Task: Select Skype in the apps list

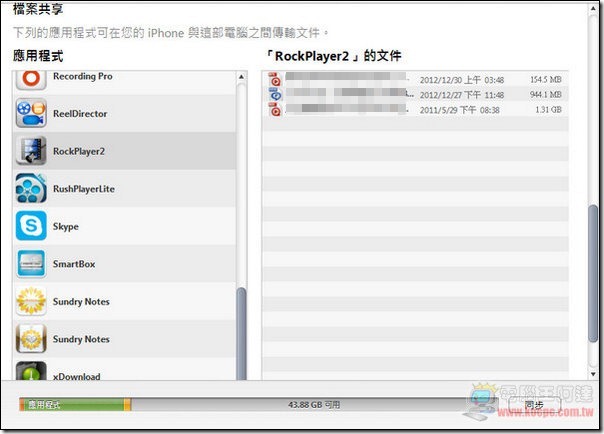Action: coord(124,226)
